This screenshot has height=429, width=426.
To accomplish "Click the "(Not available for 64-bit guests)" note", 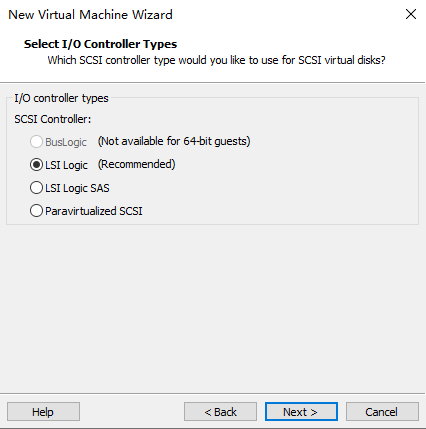I will click(174, 141).
